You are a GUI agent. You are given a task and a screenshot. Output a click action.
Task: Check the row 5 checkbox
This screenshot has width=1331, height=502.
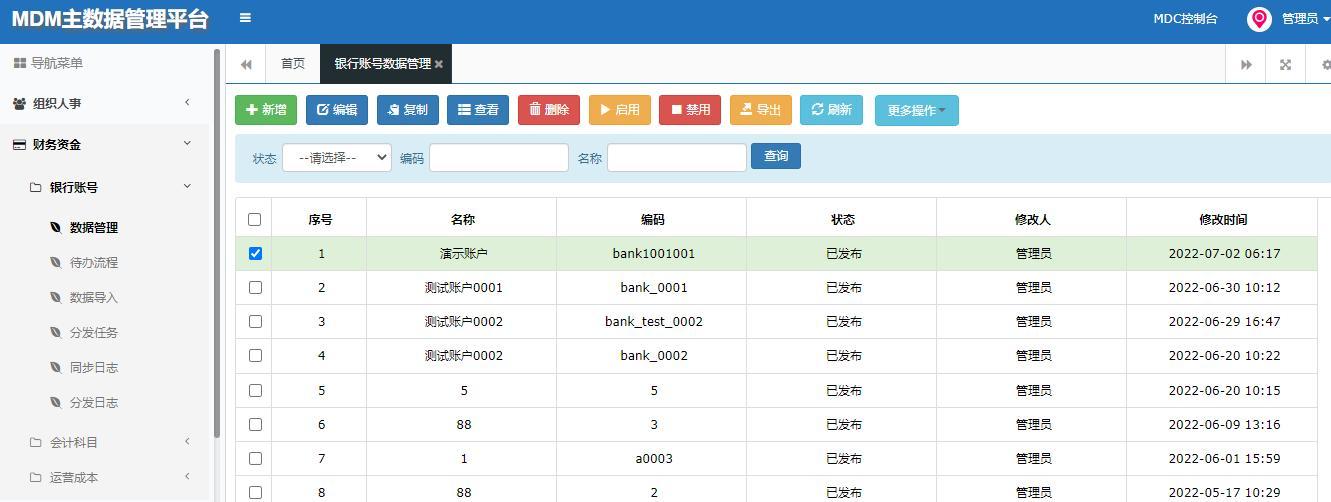[255, 390]
